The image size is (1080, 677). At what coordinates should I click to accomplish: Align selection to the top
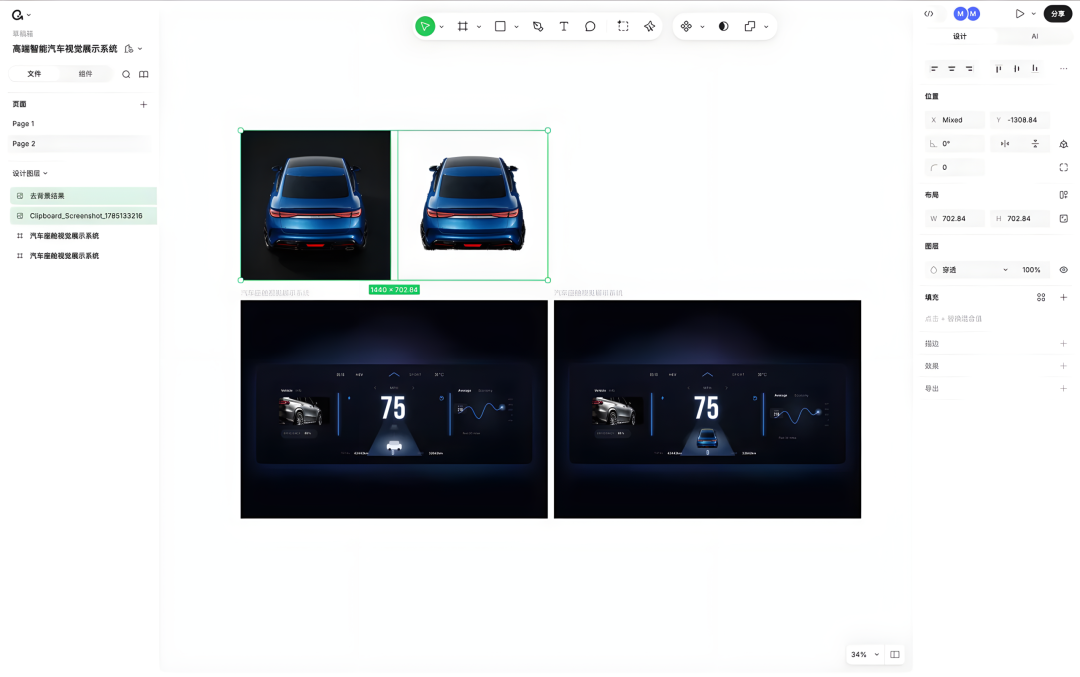pyautogui.click(x=998, y=68)
